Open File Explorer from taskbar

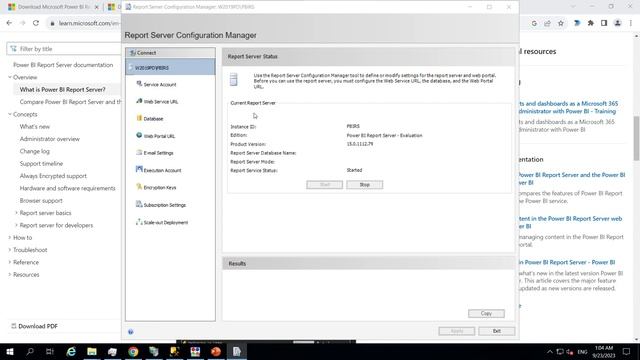coord(92,351)
